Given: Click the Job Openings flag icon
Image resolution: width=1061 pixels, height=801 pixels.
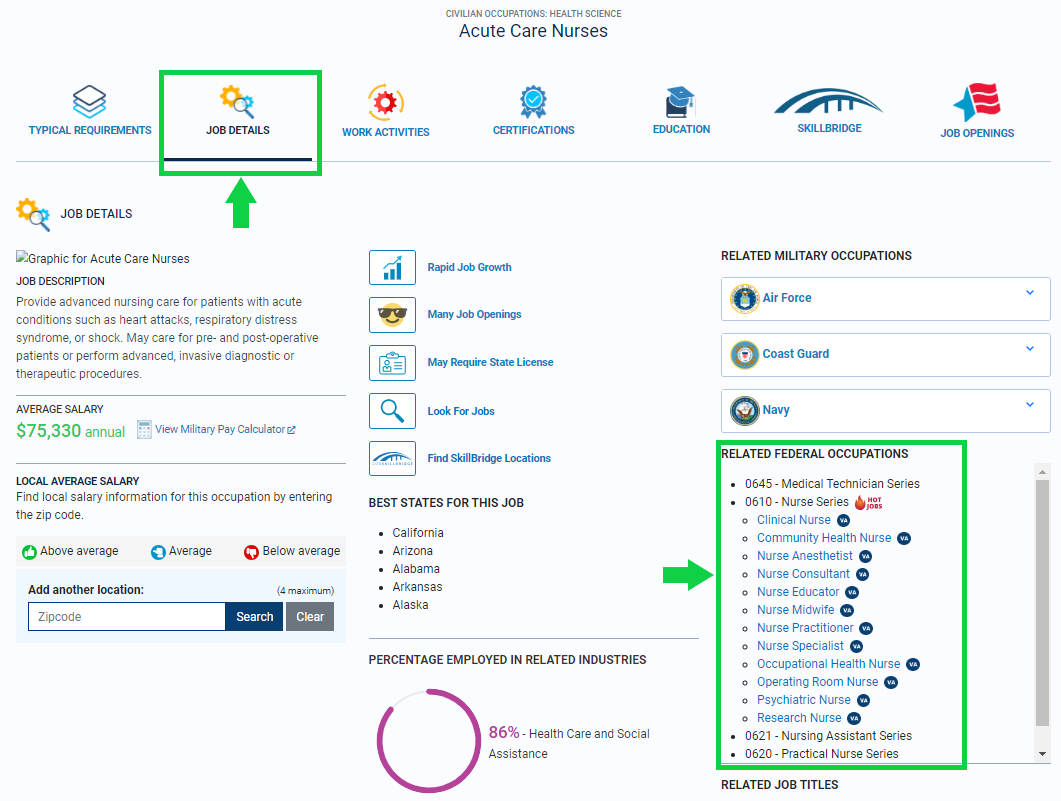Looking at the screenshot, I should pos(977,102).
